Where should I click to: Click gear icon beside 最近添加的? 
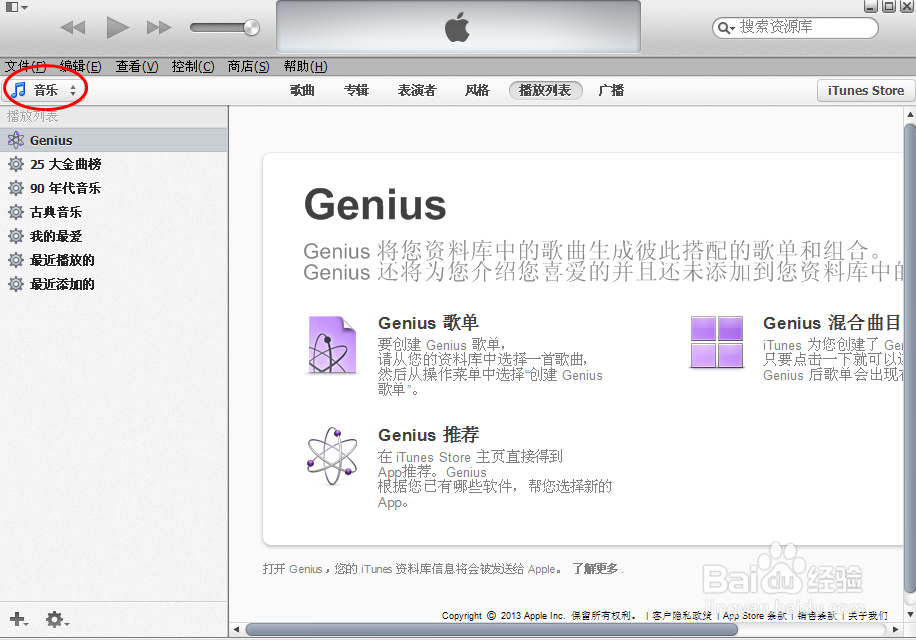(16, 284)
